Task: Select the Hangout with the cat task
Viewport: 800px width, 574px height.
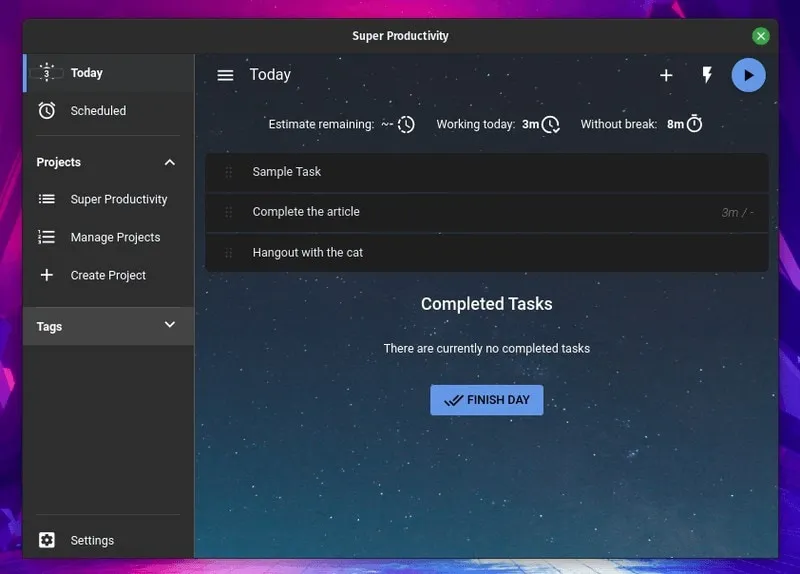Action: point(307,252)
